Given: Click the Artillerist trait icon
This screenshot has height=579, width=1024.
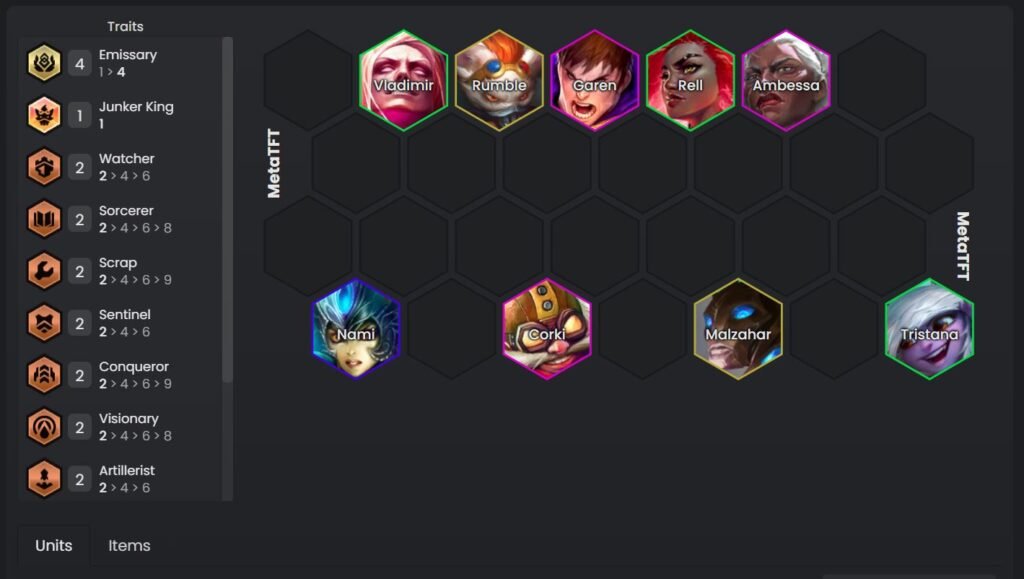Looking at the screenshot, I should [x=44, y=479].
